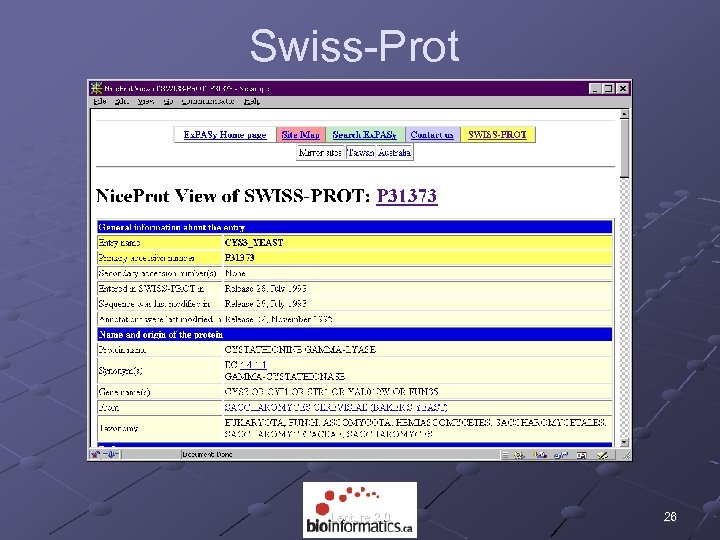Viewport: 720px width, 540px height.
Task: Select the Australia mirror site
Action: pos(394,152)
